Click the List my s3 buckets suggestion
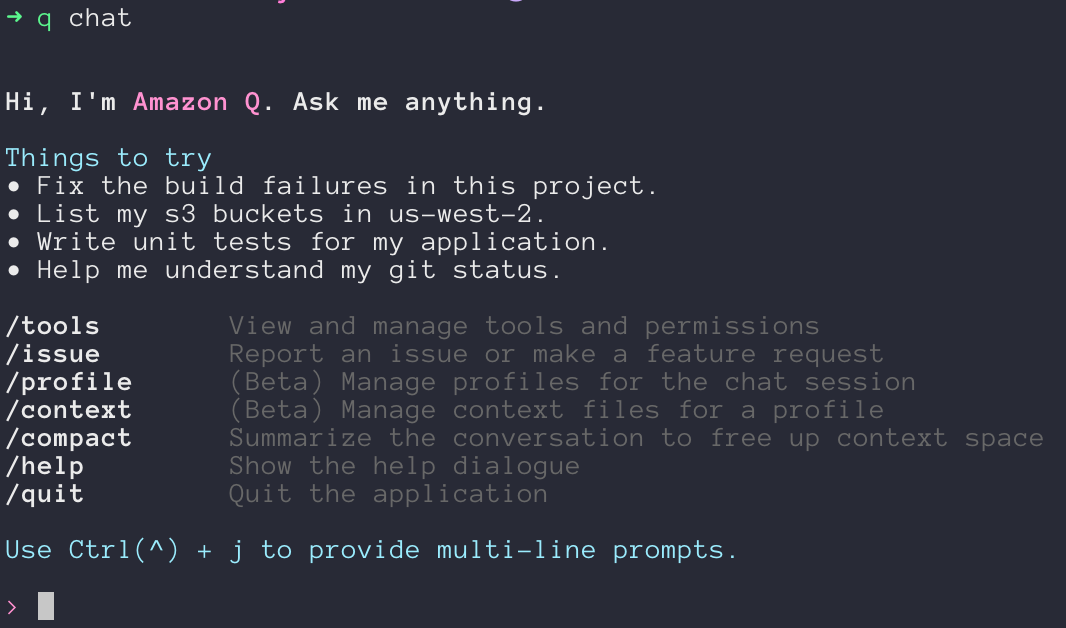Screen dimensions: 1066x628 [x=291, y=214]
